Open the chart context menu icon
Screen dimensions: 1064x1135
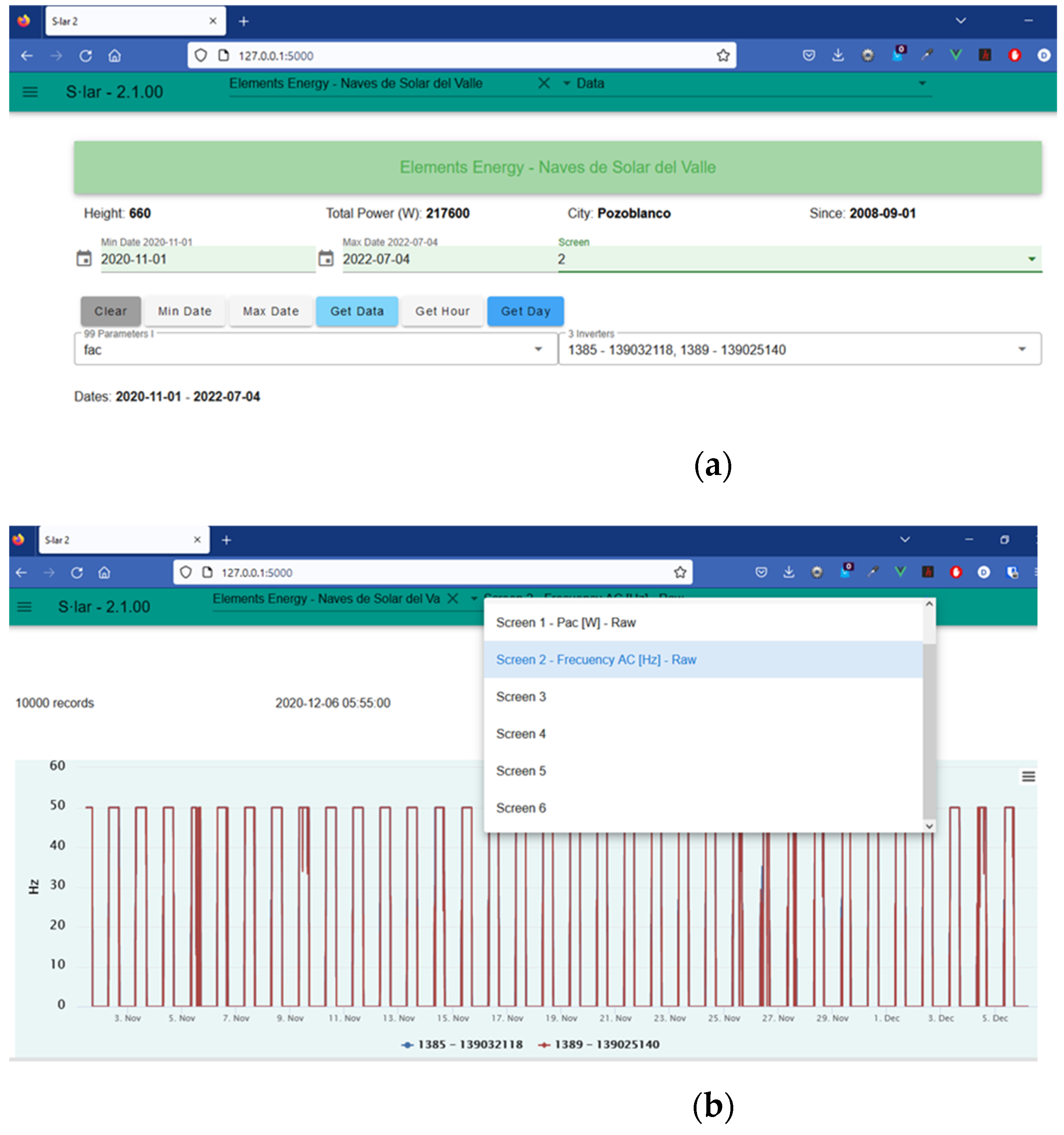(1028, 776)
